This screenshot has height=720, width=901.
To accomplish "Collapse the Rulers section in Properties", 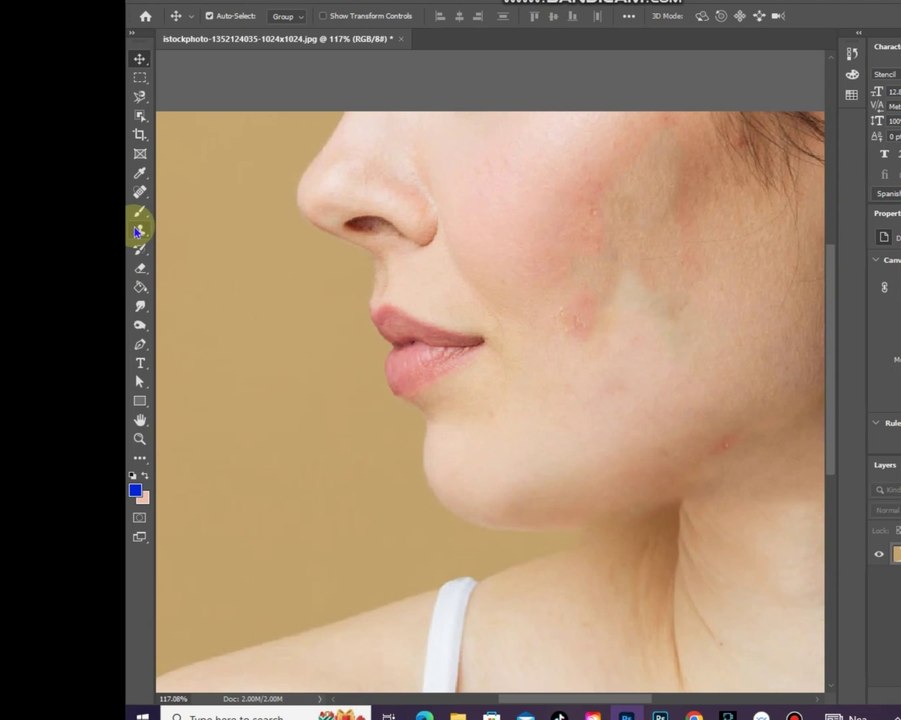I will (876, 422).
